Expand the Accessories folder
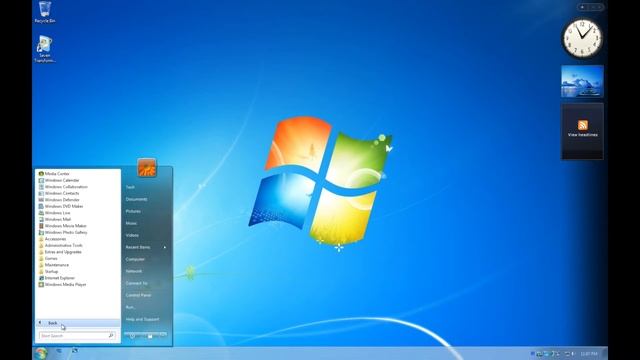640x360 pixels. [52, 239]
